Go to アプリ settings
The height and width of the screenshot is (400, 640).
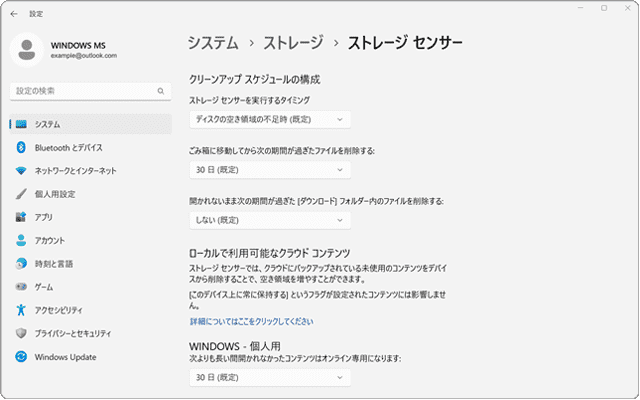91,217
